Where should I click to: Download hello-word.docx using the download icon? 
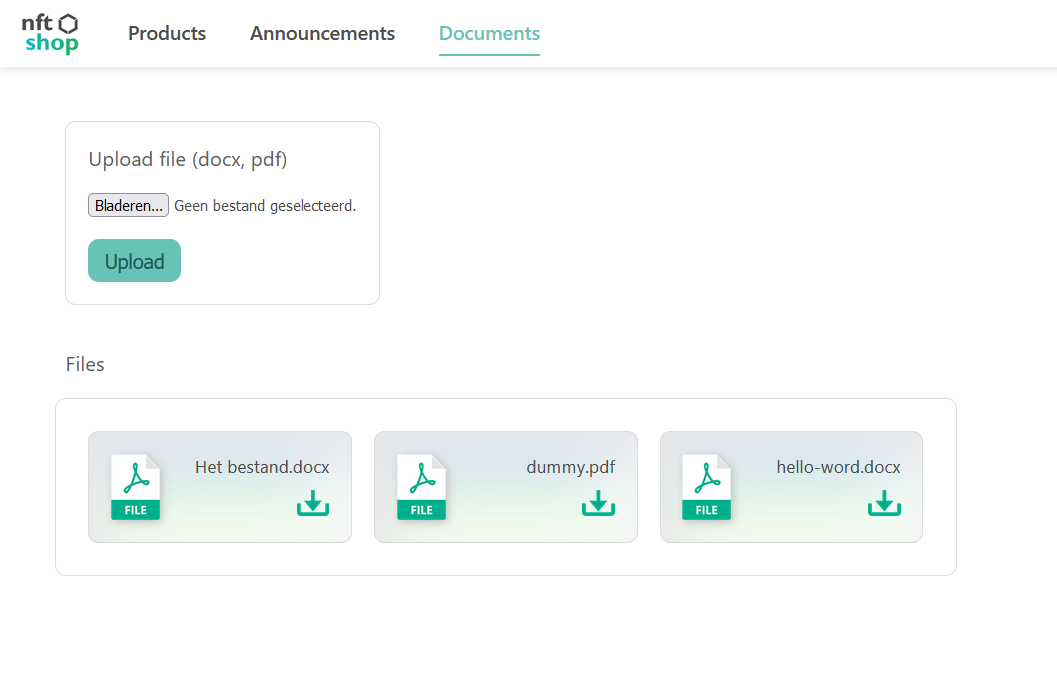pos(884,503)
